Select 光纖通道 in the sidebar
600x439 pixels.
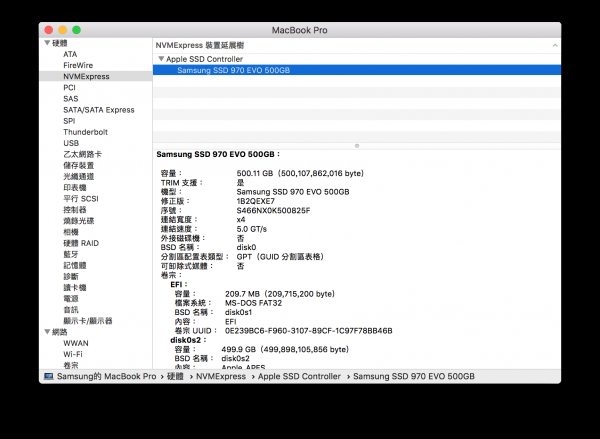click(x=78, y=176)
